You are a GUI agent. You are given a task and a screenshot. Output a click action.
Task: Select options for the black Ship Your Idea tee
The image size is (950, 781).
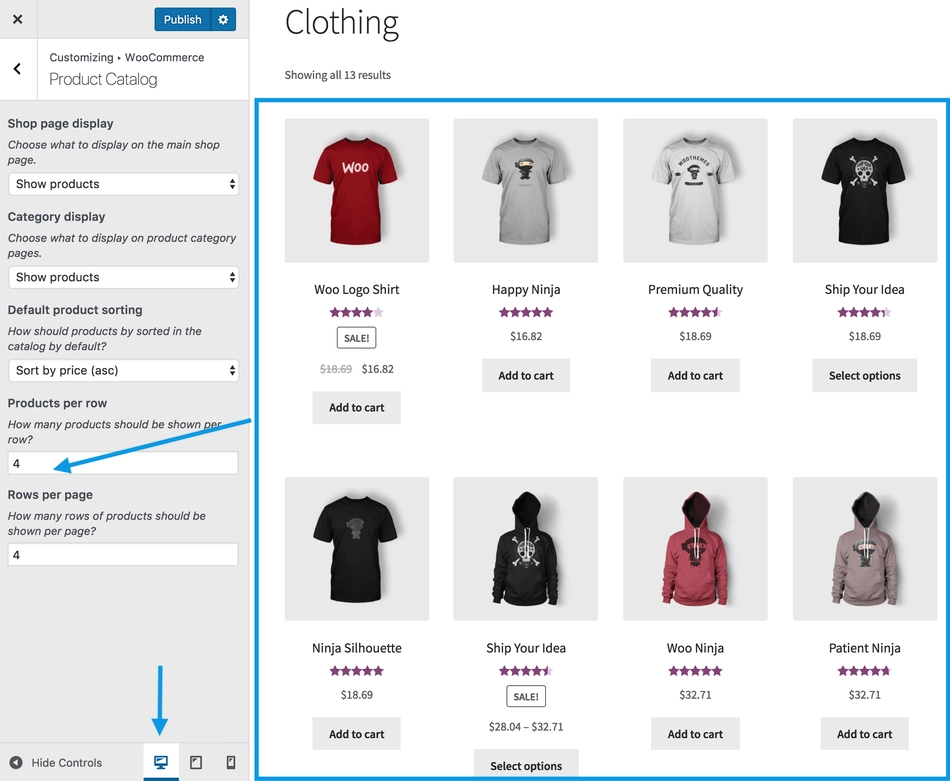coord(865,376)
